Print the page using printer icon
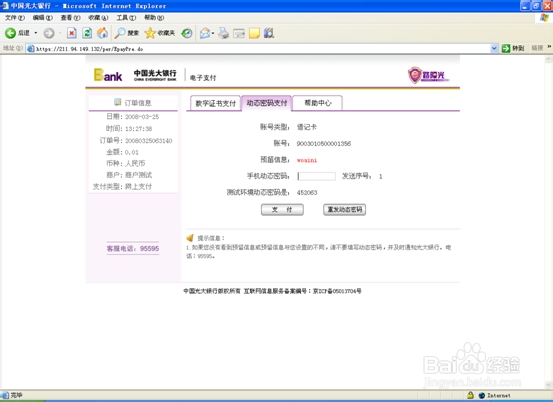The height and width of the screenshot is (402, 553). [224, 33]
